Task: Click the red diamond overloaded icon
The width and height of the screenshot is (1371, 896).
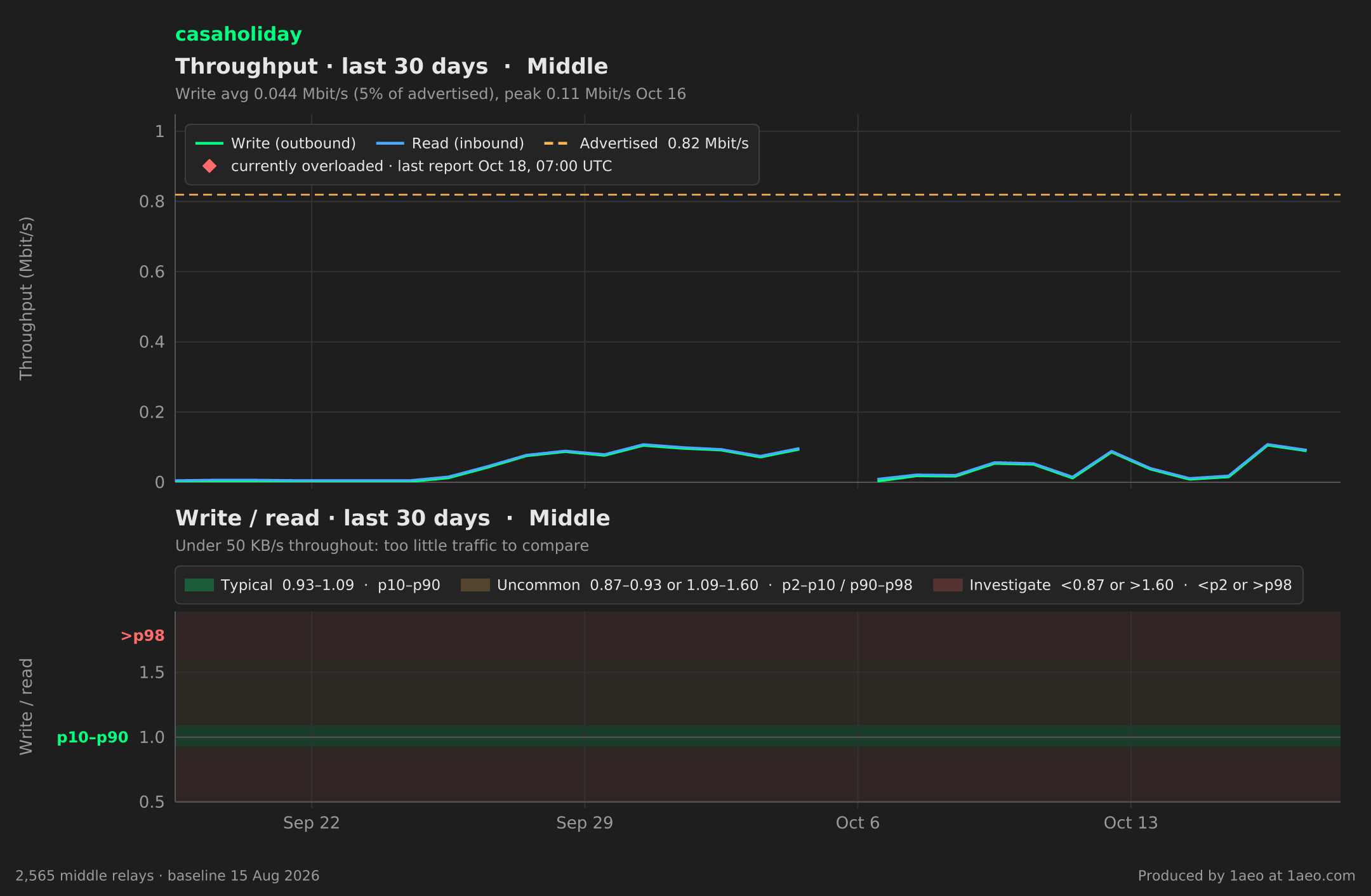Action: 209,166
